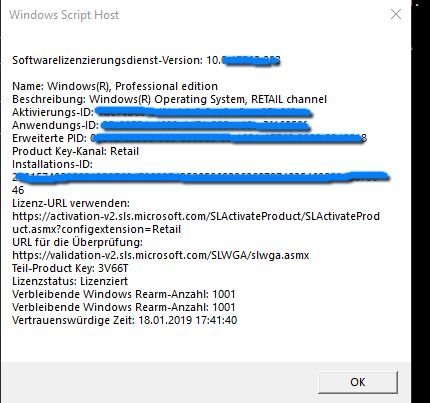Click the first Verbleibende Windows Rearm-Anzahl line
This screenshot has width=430, height=403.
pyautogui.click(x=124, y=294)
